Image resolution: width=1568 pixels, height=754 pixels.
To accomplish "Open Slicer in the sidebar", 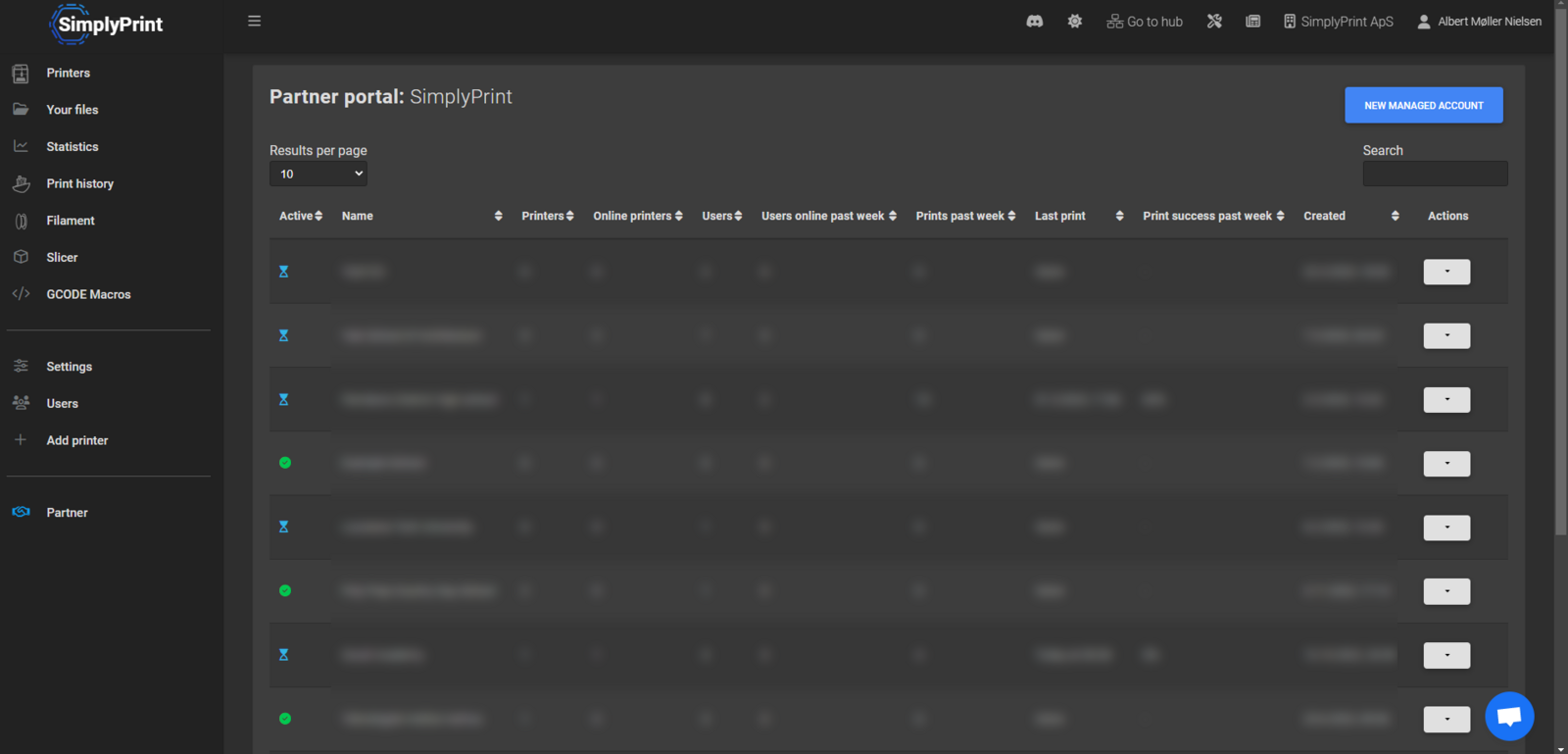I will pyautogui.click(x=62, y=257).
